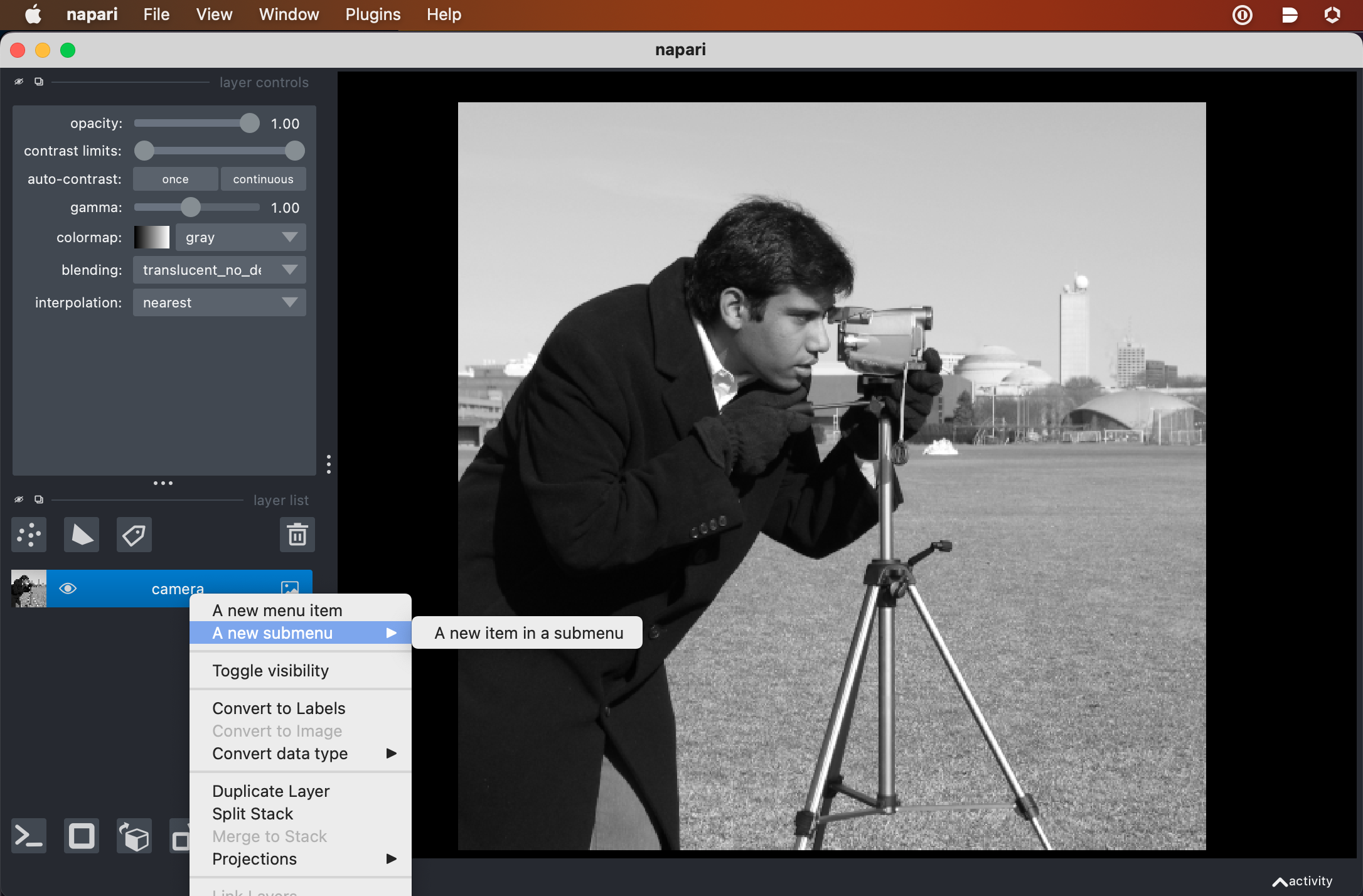The width and height of the screenshot is (1363, 896).
Task: Click the continuous auto-contrast button
Action: 262,178
